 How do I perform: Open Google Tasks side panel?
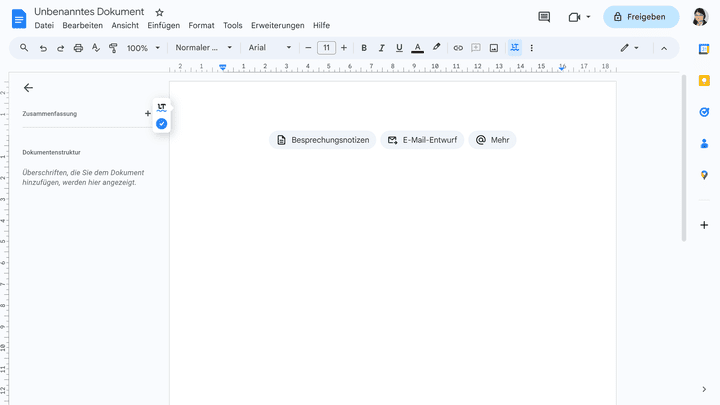[x=704, y=112]
